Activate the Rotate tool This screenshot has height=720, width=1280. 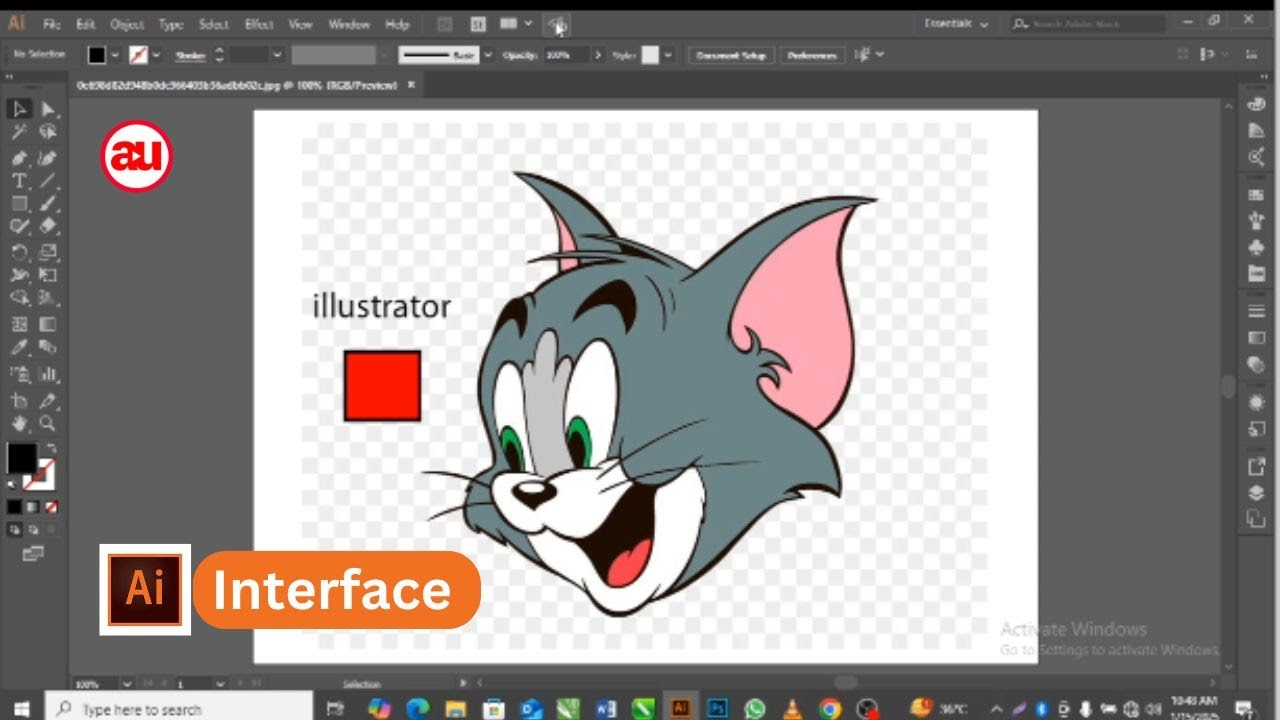[19, 252]
